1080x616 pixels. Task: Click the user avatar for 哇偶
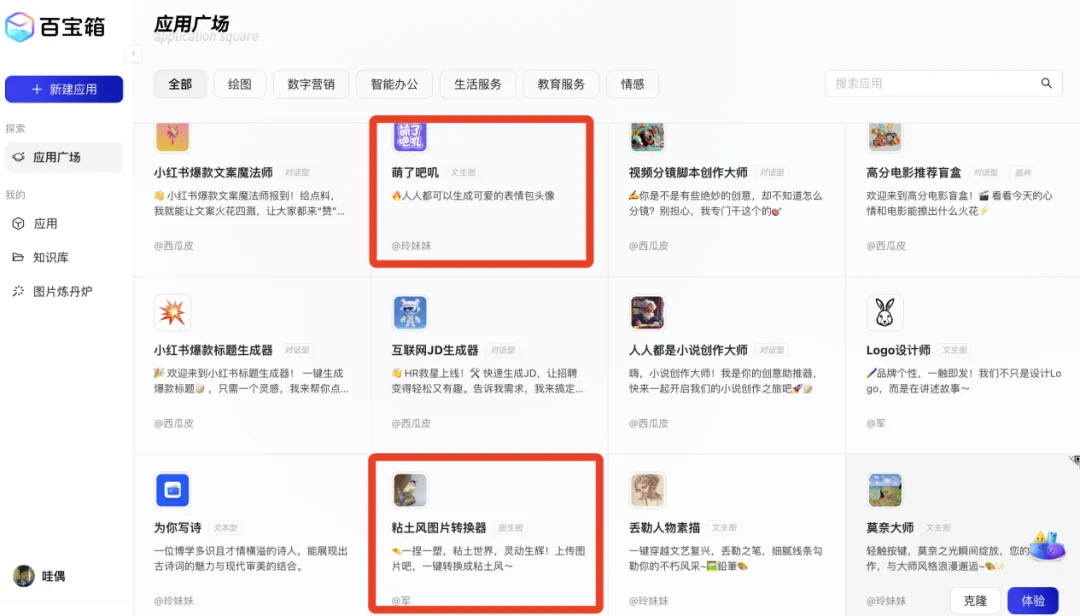point(23,576)
